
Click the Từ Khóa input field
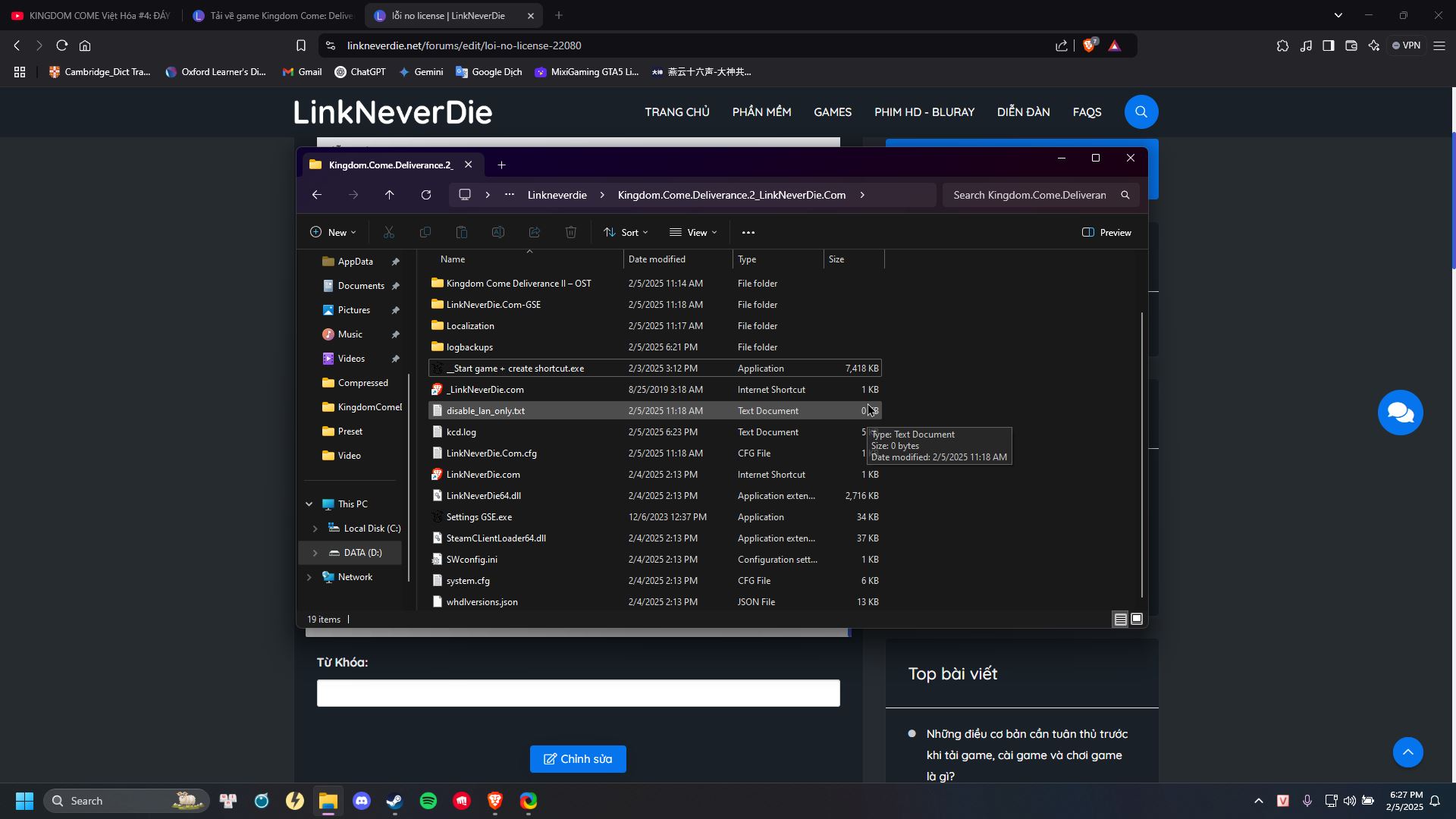pos(578,693)
